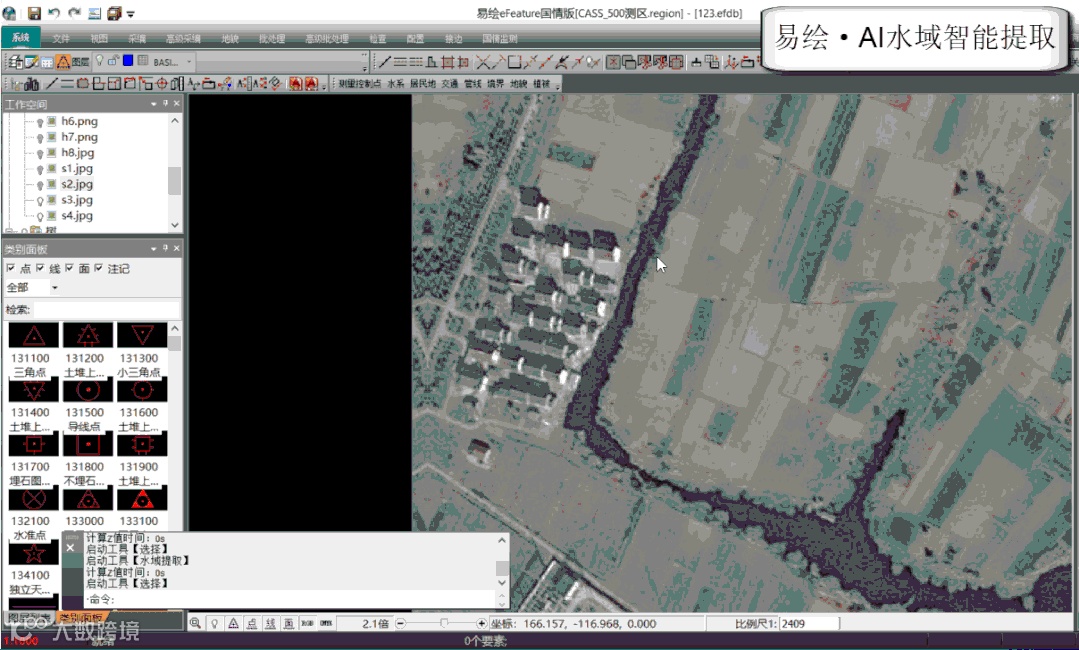Open the 地貌 menu tab
The width and height of the screenshot is (1079, 650).
(x=230, y=39)
